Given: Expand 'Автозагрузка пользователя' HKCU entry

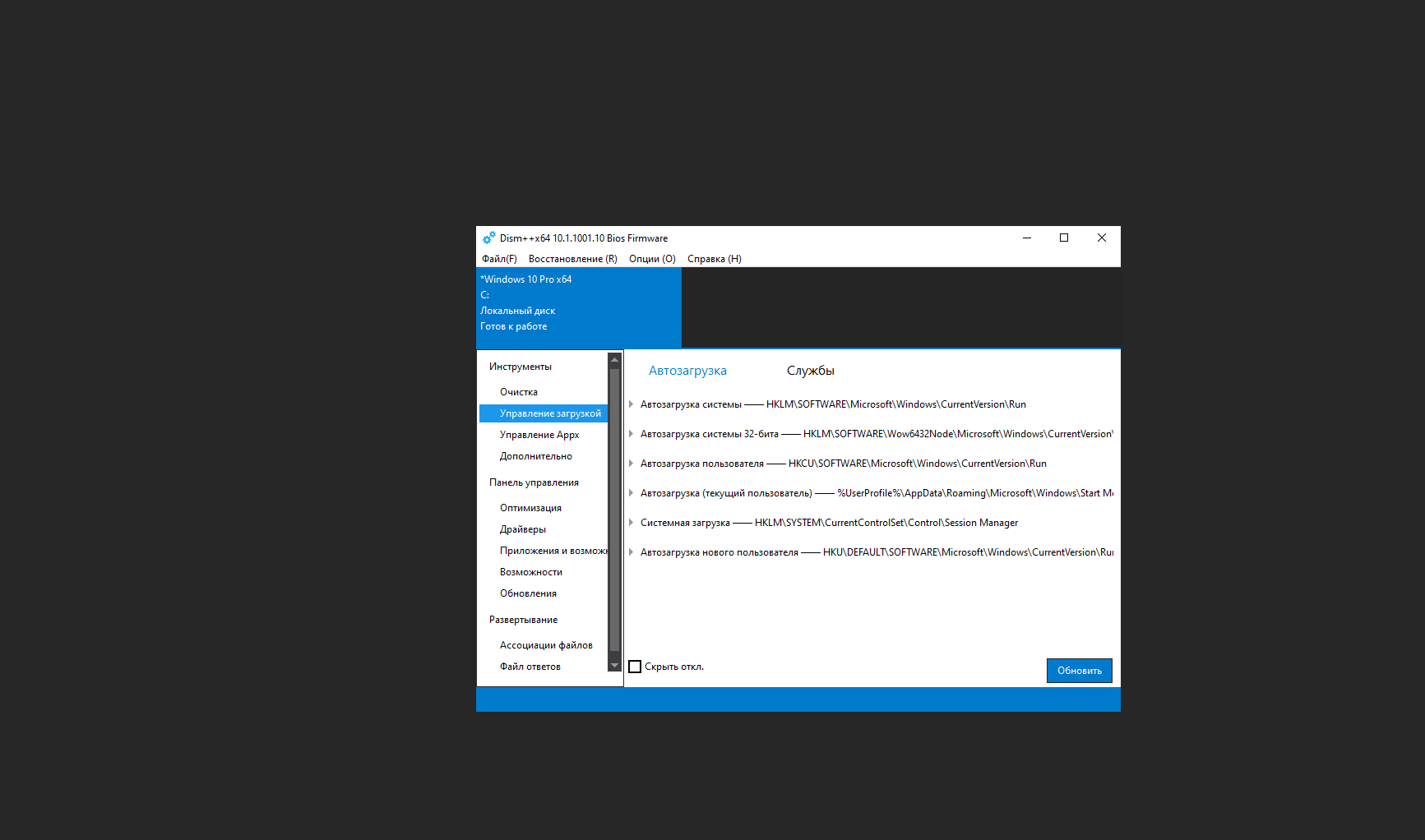Looking at the screenshot, I should (x=632, y=464).
